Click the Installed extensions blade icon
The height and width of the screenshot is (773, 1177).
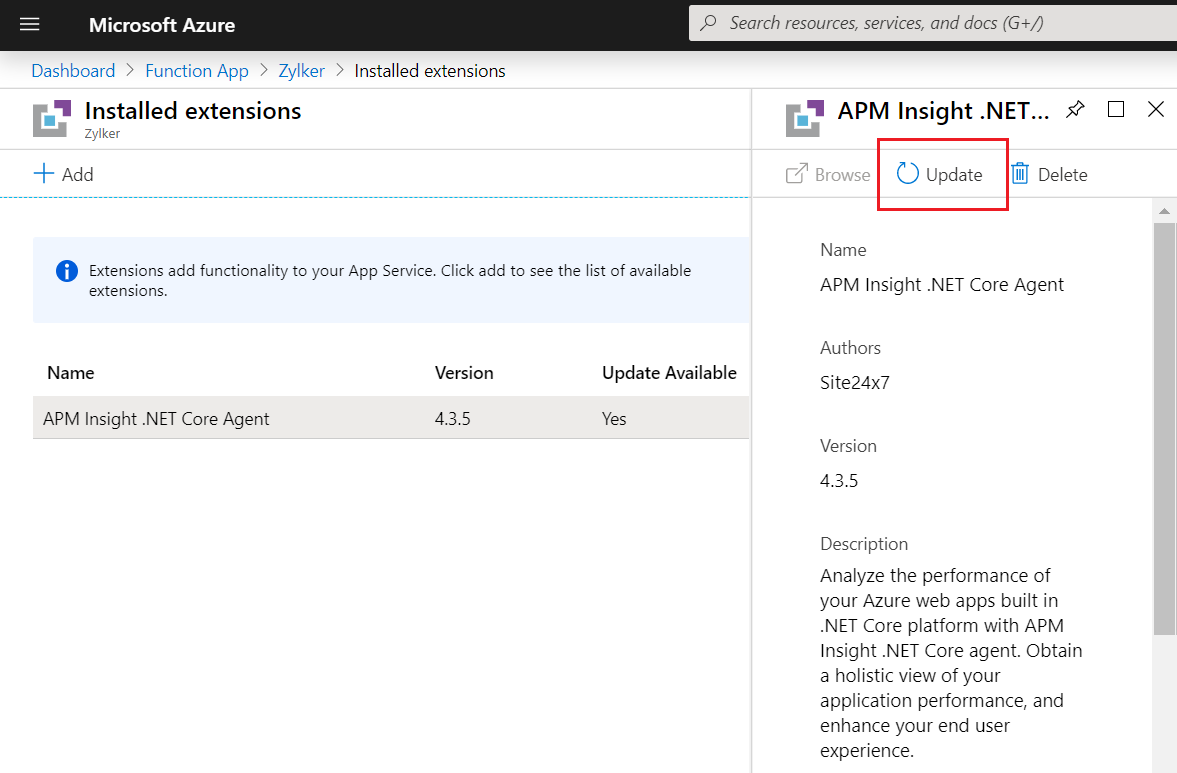pyautogui.click(x=53, y=118)
